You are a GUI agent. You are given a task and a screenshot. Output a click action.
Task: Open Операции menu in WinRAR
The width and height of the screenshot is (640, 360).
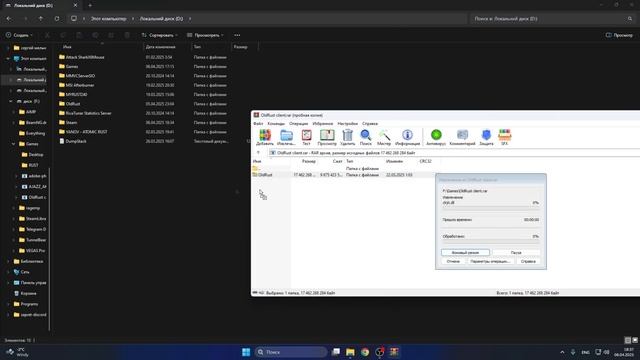tap(299, 124)
